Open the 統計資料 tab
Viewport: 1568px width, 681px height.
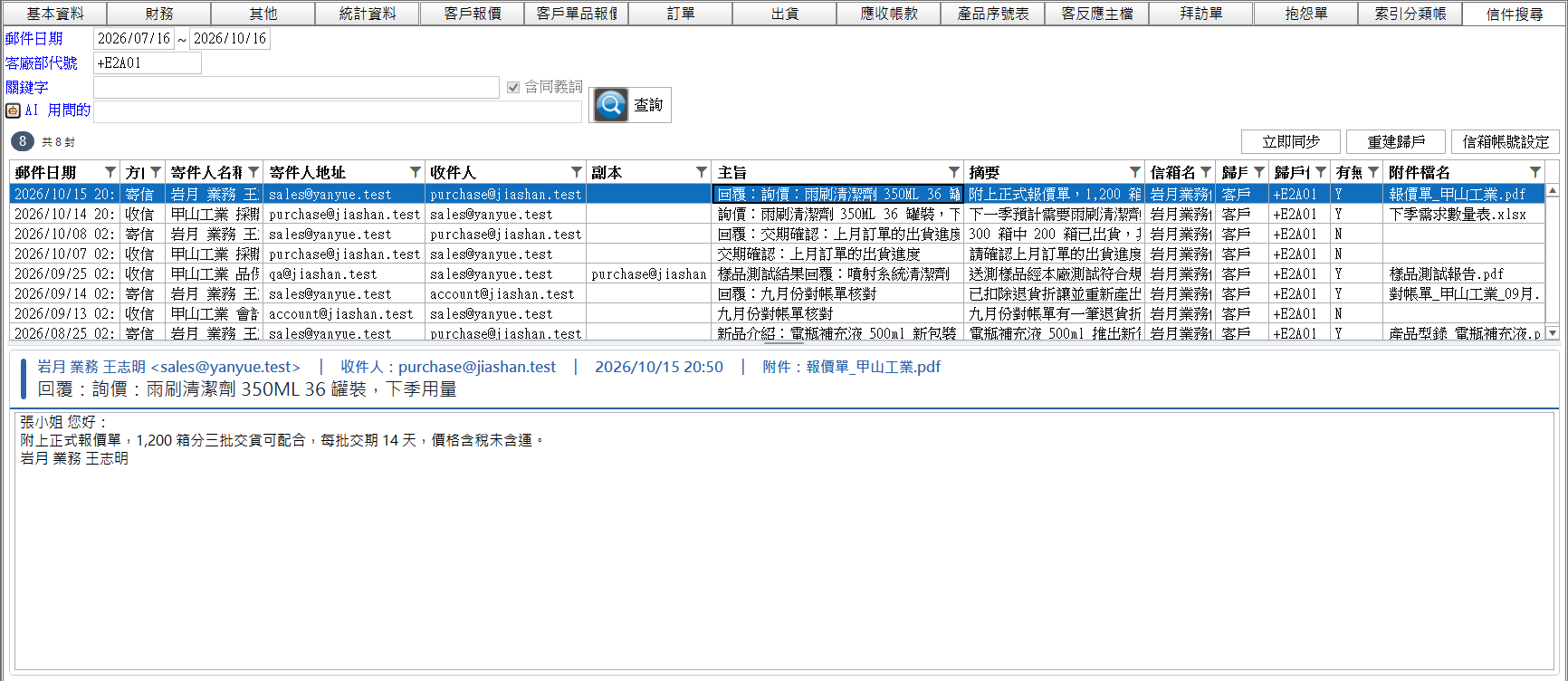[368, 14]
